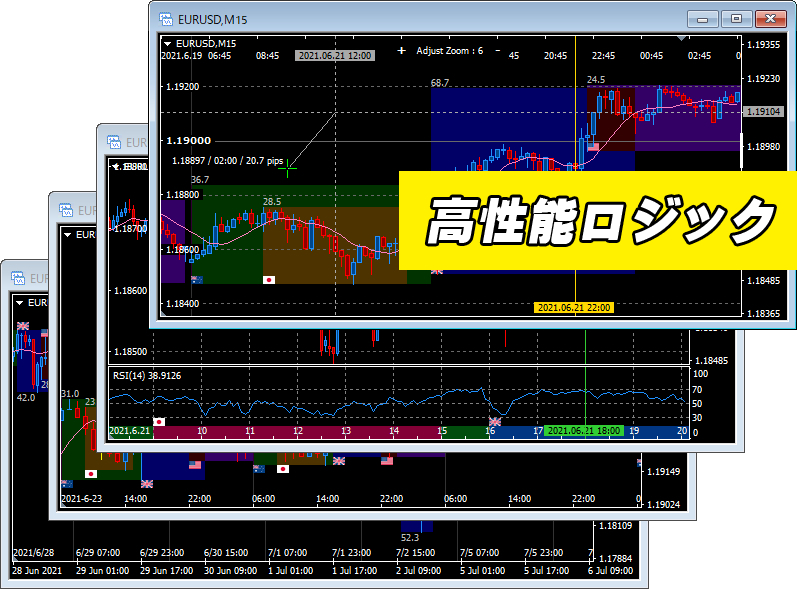The width and height of the screenshot is (797, 589).
Task: Click the 1.19104 current price tag
Action: [763, 112]
